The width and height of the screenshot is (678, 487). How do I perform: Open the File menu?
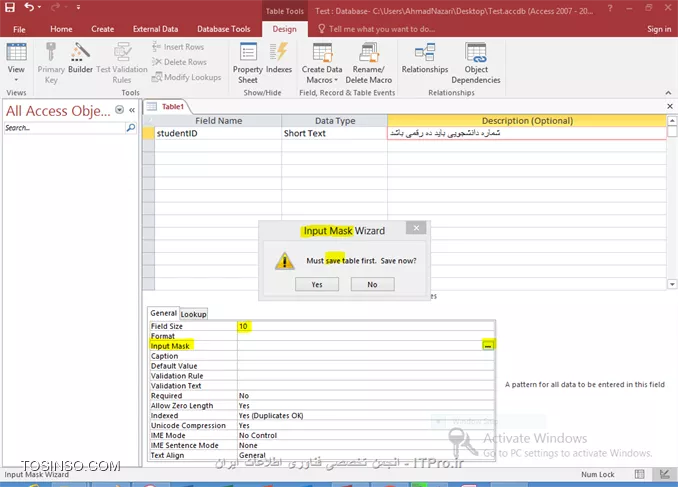(x=19, y=29)
